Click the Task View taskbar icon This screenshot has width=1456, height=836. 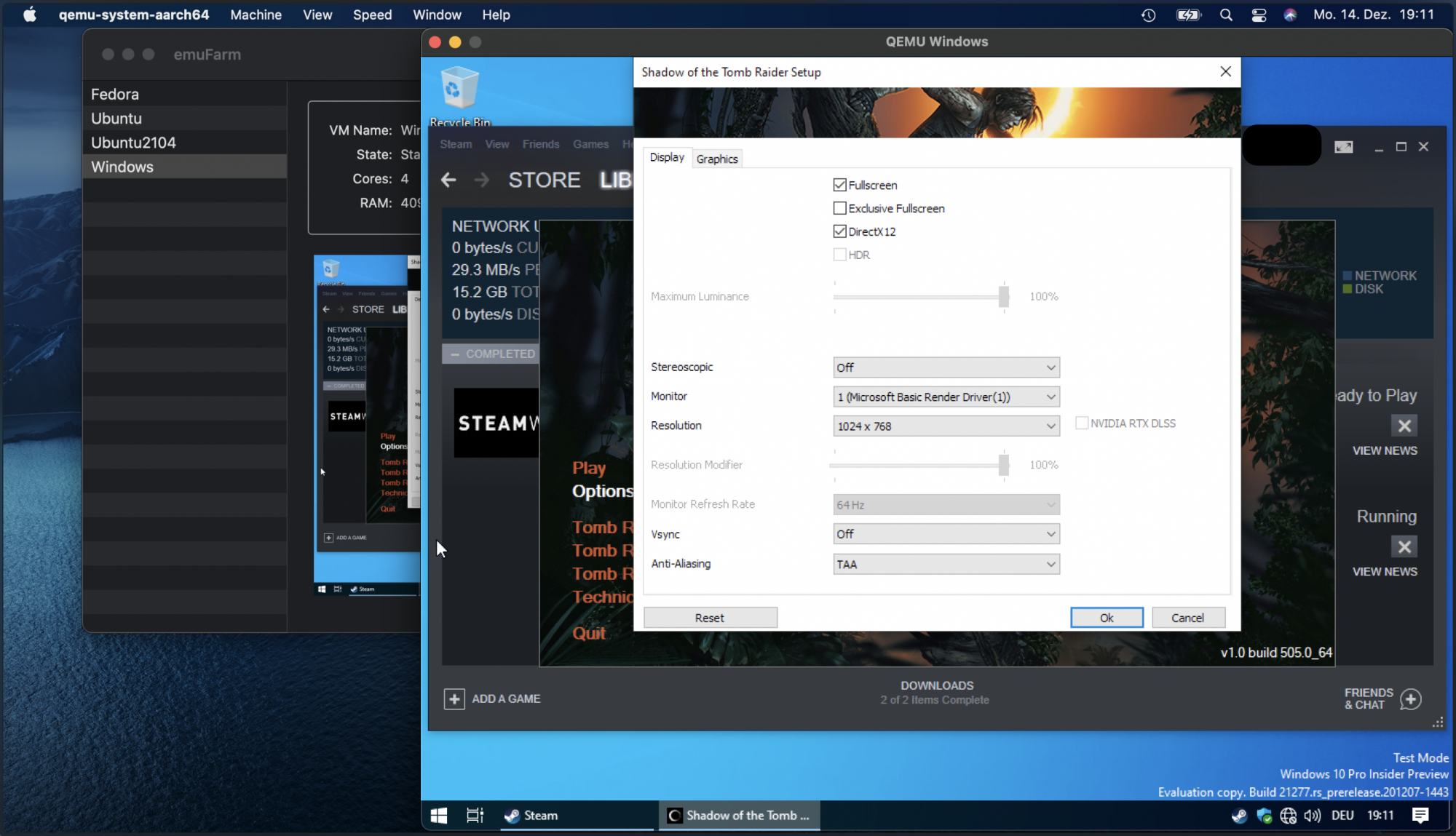[x=475, y=816]
